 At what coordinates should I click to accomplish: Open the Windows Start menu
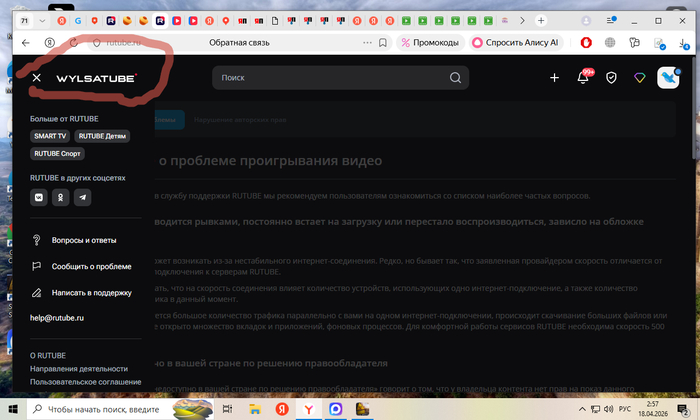13,409
